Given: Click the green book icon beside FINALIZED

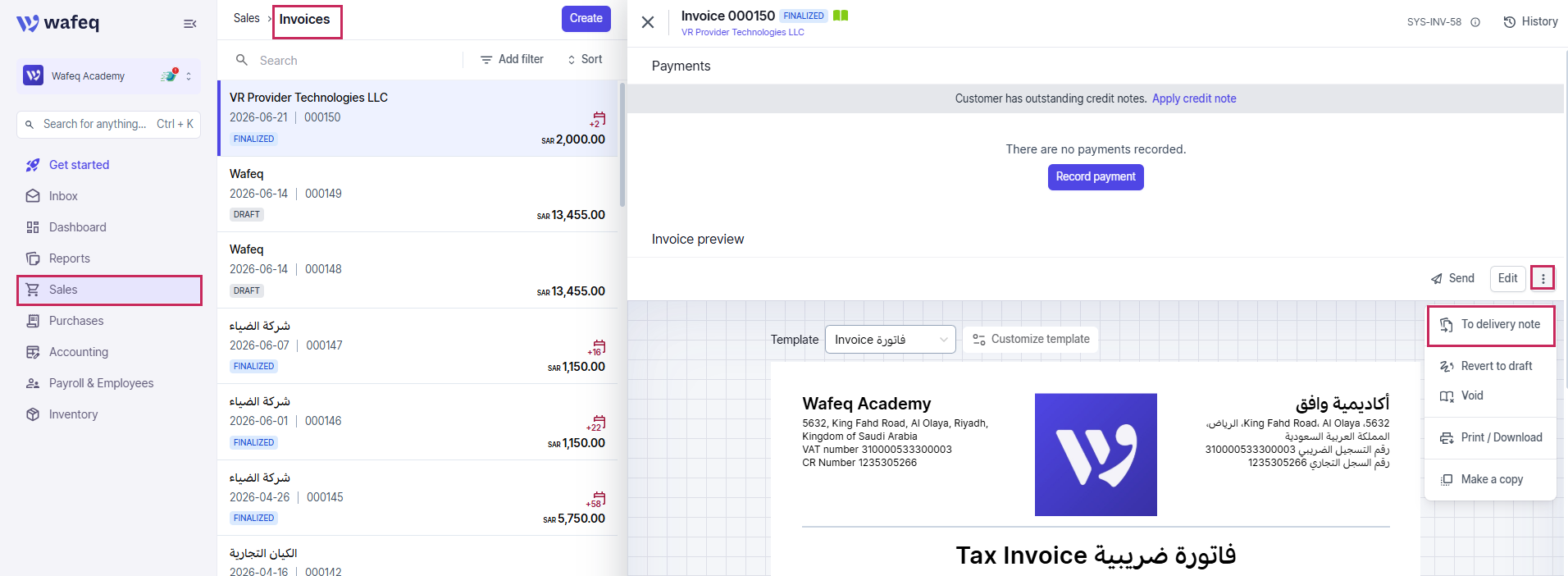Looking at the screenshot, I should [x=841, y=16].
